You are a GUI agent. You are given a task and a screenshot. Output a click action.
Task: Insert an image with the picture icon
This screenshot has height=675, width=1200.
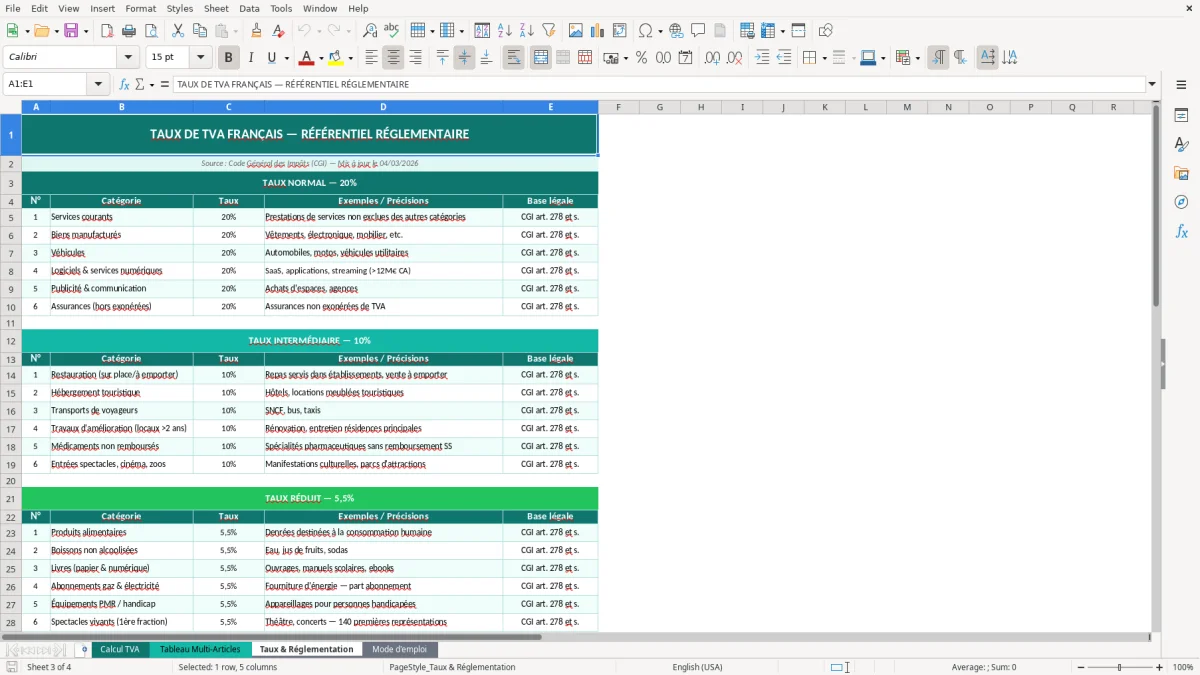click(576, 31)
